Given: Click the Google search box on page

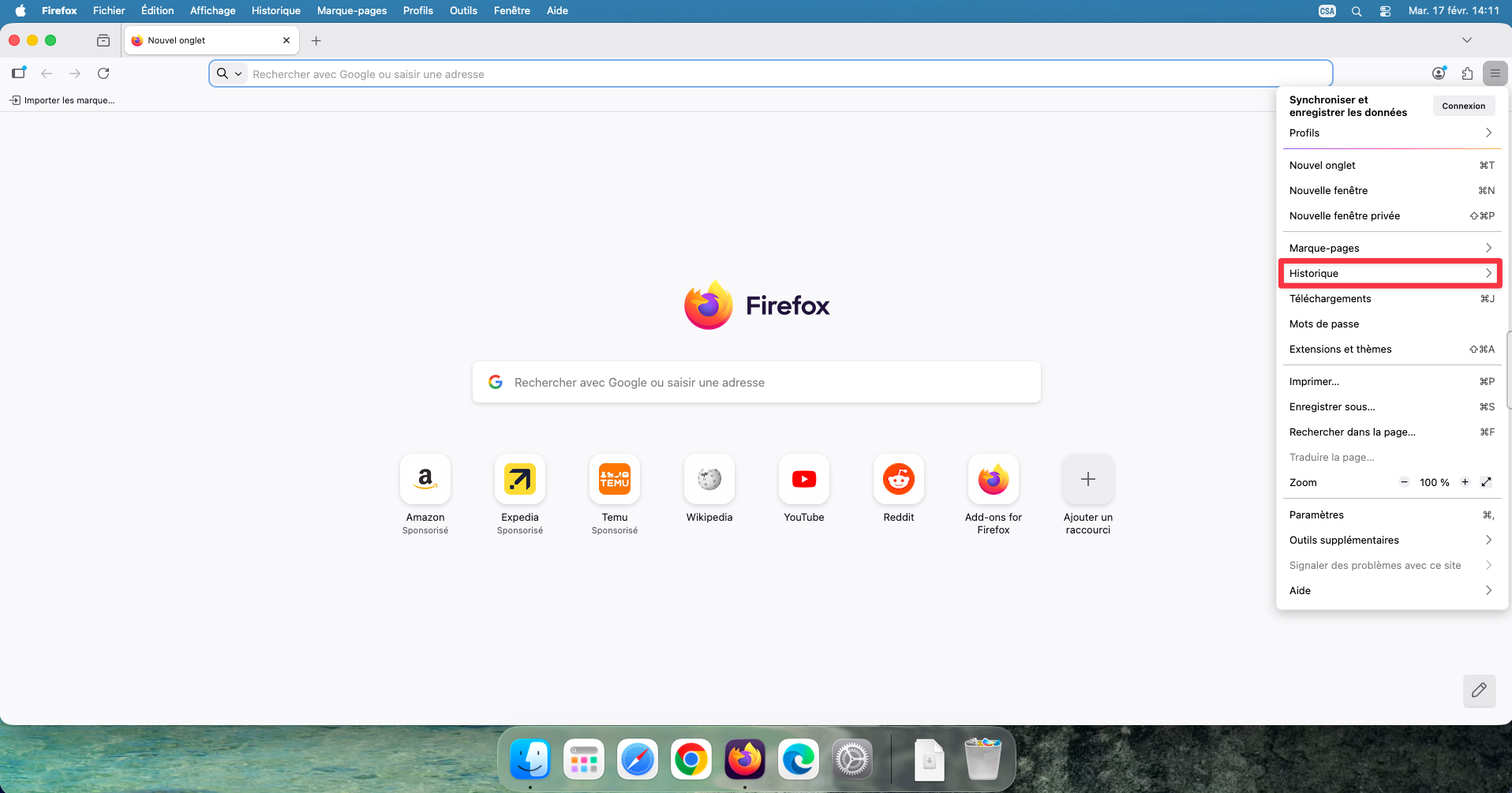Looking at the screenshot, I should coord(757,382).
